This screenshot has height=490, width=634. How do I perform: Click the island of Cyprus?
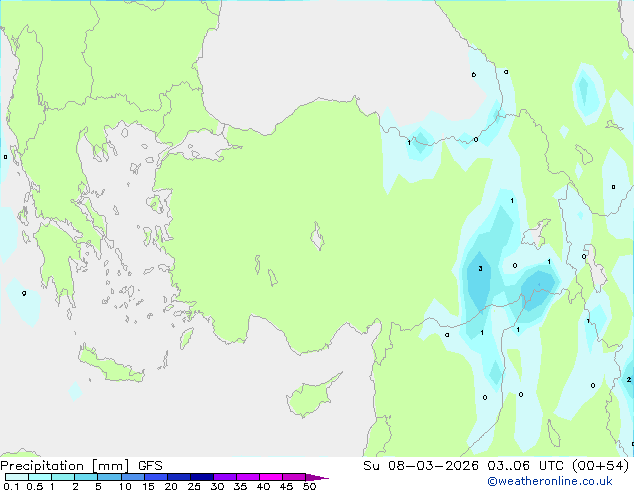[313, 395]
